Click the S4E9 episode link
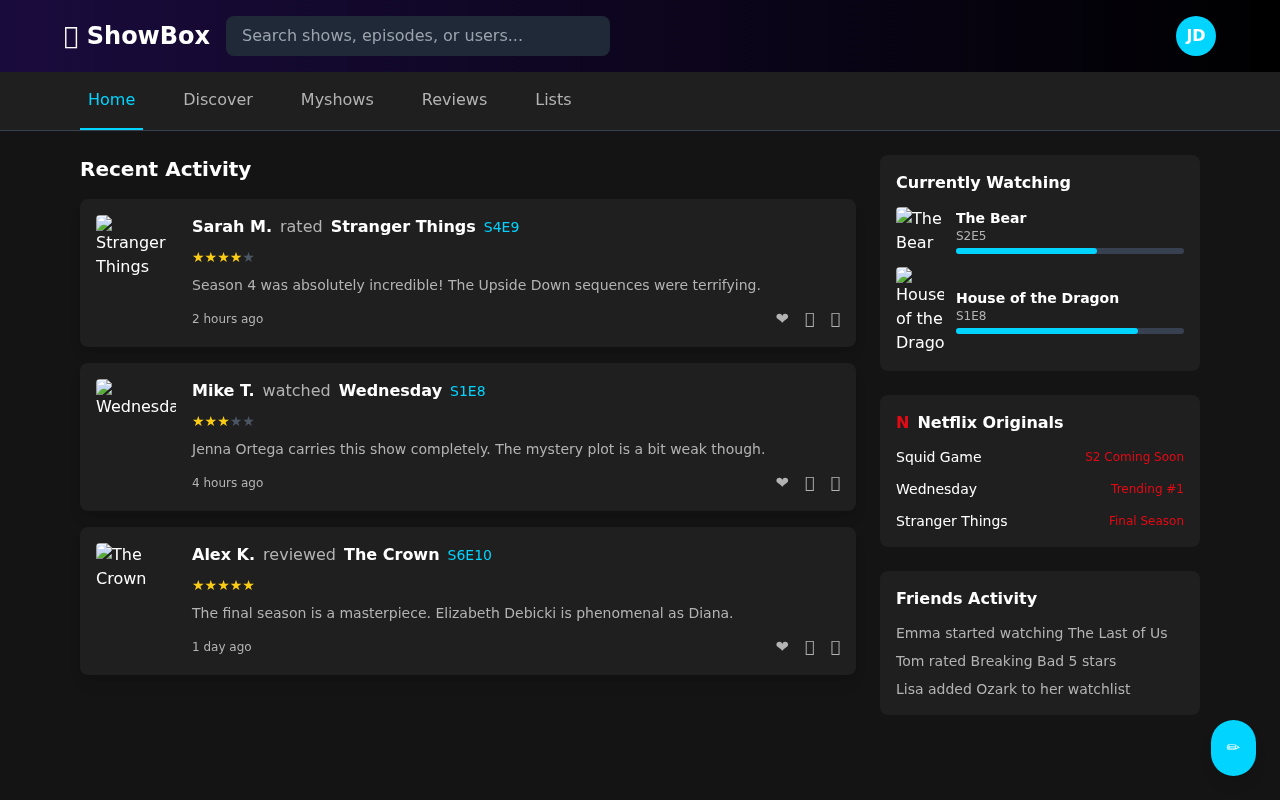This screenshot has height=800, width=1280. [500, 227]
